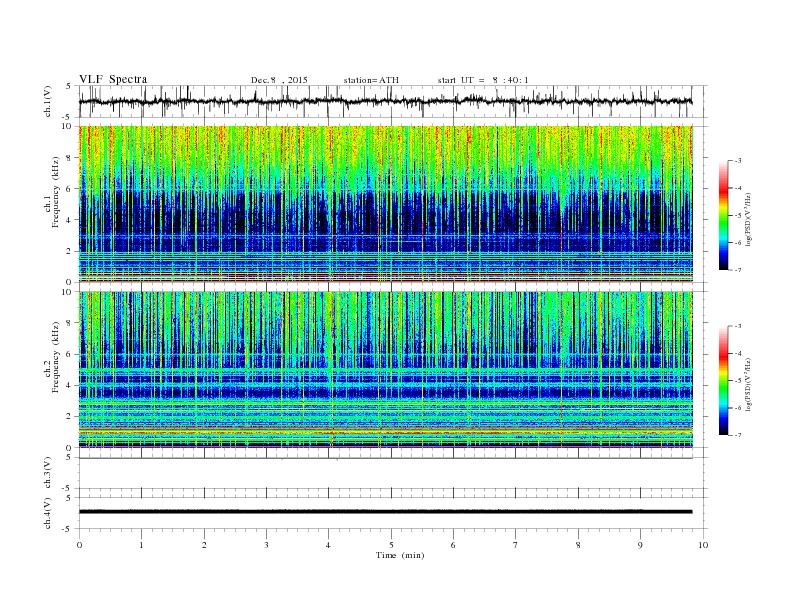Click the "station=ATH" header label

tap(371, 80)
